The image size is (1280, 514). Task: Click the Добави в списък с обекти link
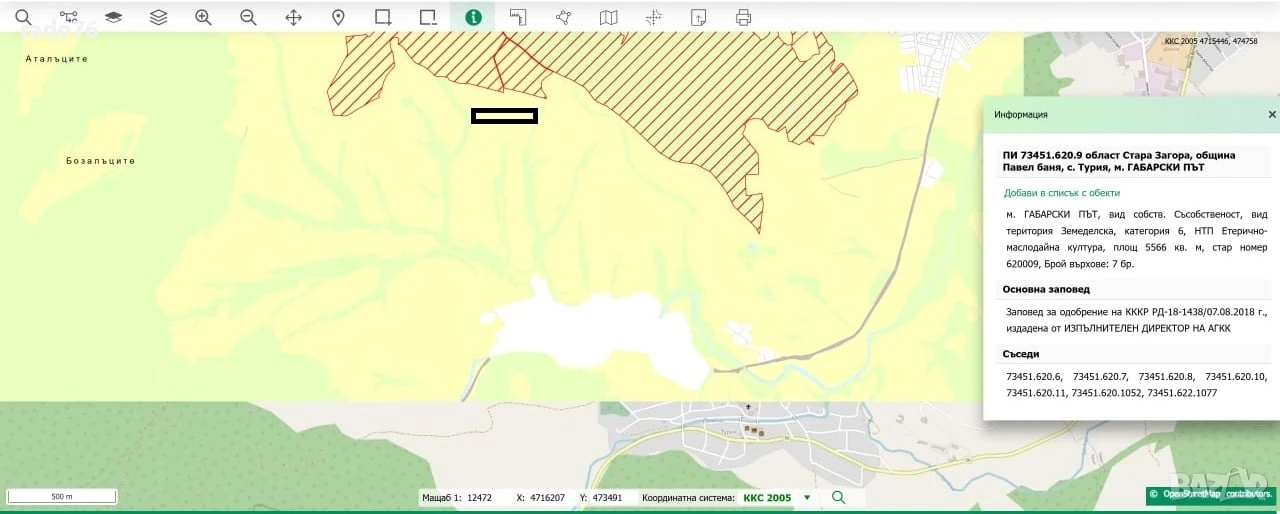(1062, 193)
